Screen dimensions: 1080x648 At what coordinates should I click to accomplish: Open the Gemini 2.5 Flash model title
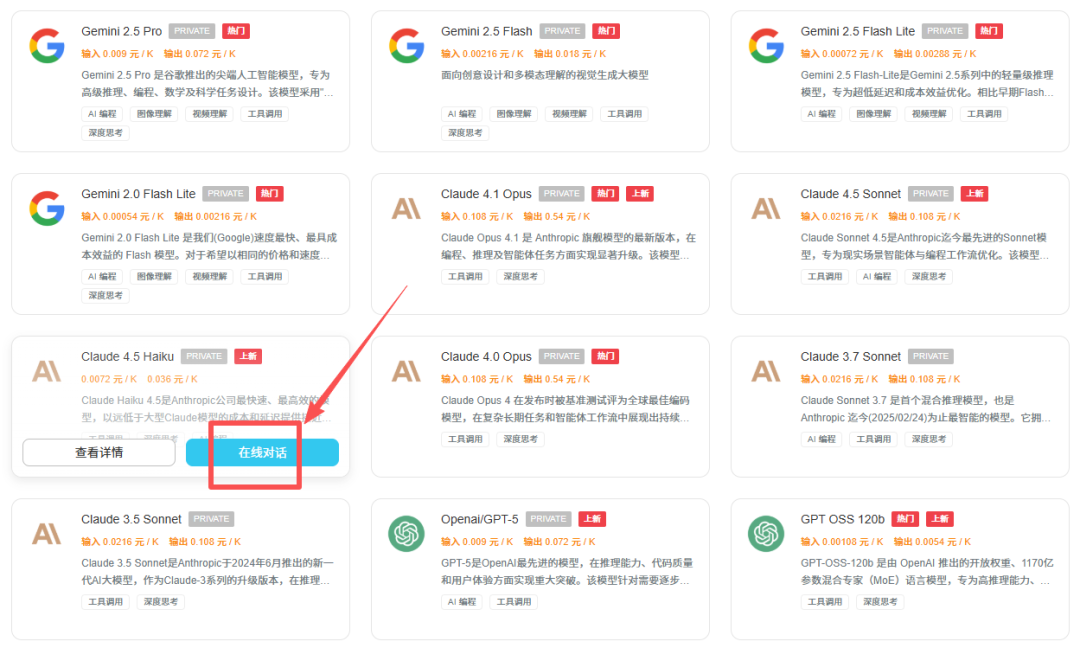[x=486, y=31]
